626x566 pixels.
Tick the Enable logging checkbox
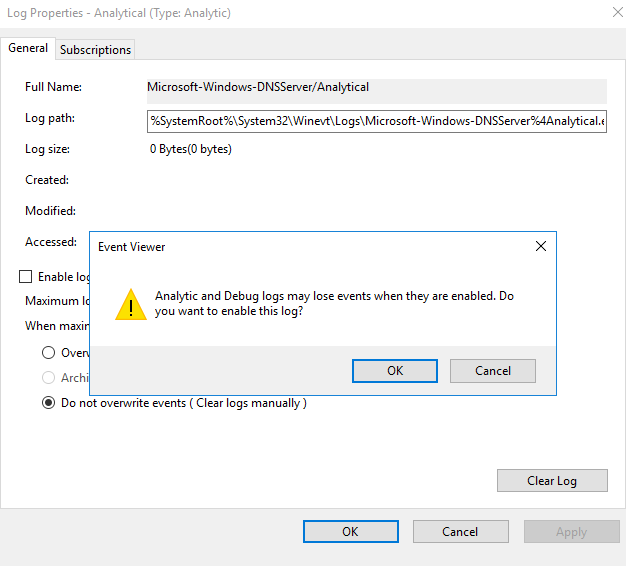(26, 276)
